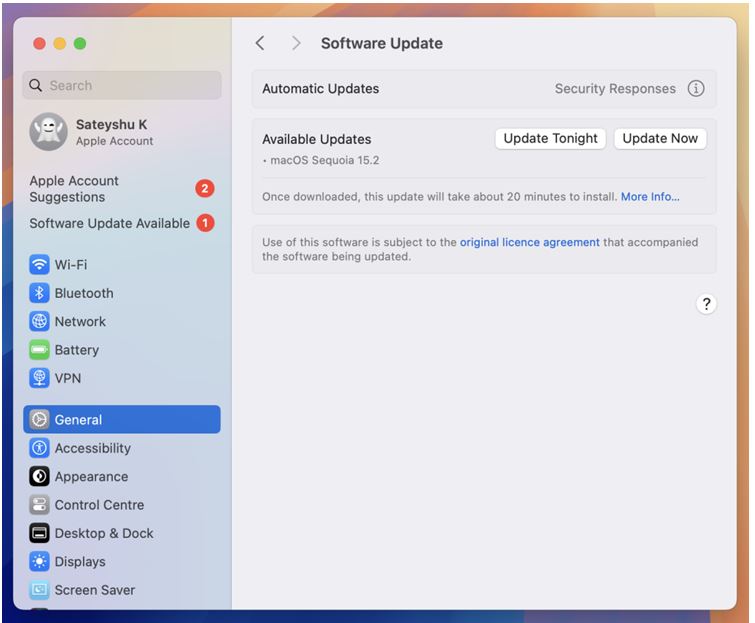Open the More Info link
Screen dimensions: 755x623
tap(650, 197)
